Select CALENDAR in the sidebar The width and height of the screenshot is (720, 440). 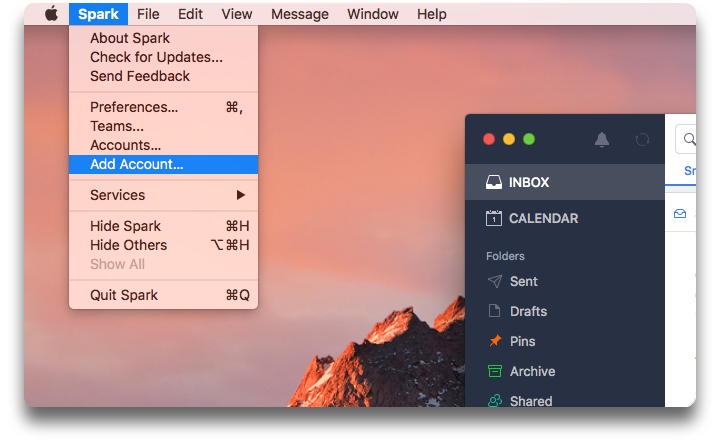coord(565,218)
